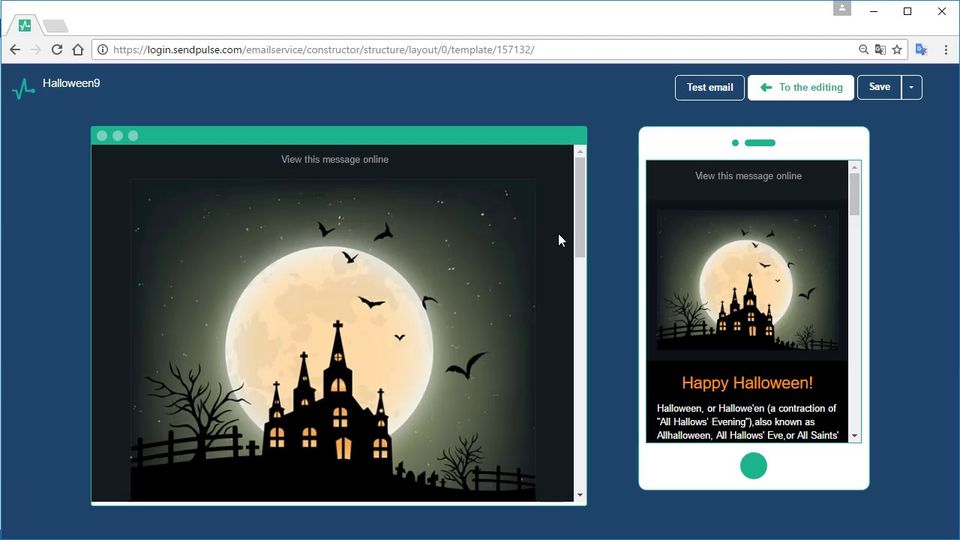Go back in browser history
Viewport: 960px width, 540px height.
point(15,50)
